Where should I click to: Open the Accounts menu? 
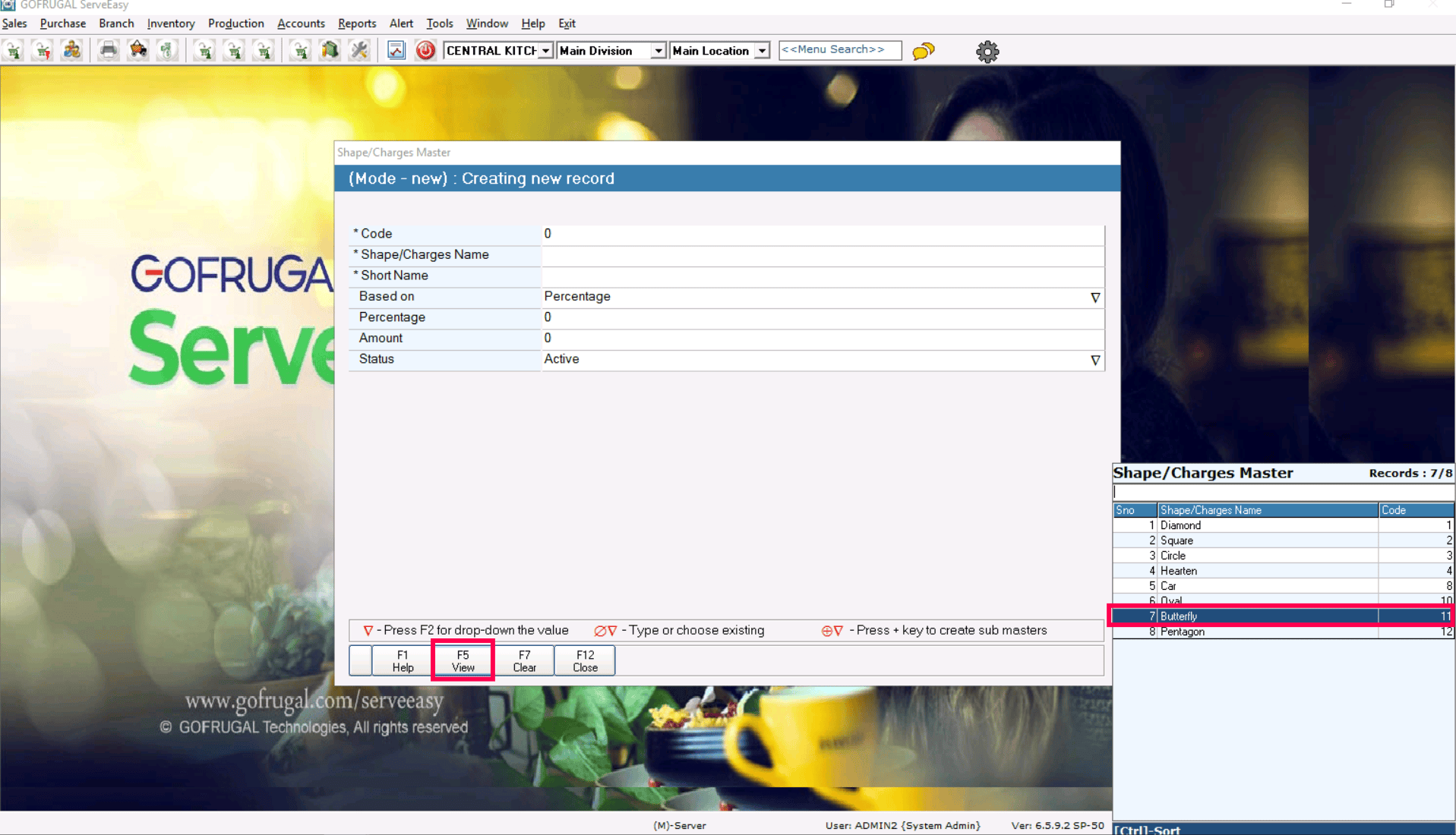(301, 24)
